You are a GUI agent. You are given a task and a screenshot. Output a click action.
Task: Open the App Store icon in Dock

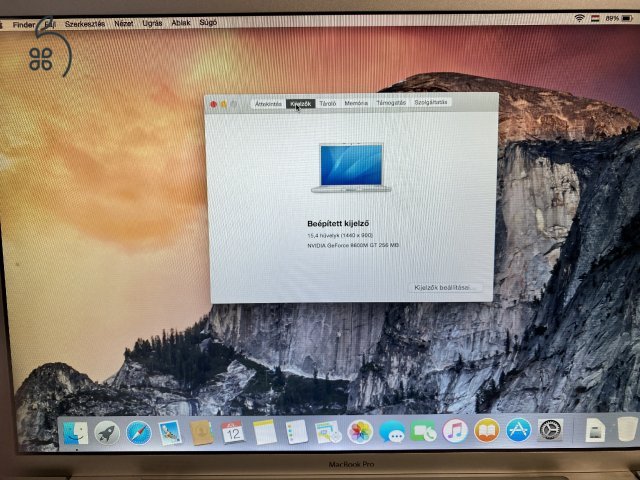pyautogui.click(x=518, y=430)
